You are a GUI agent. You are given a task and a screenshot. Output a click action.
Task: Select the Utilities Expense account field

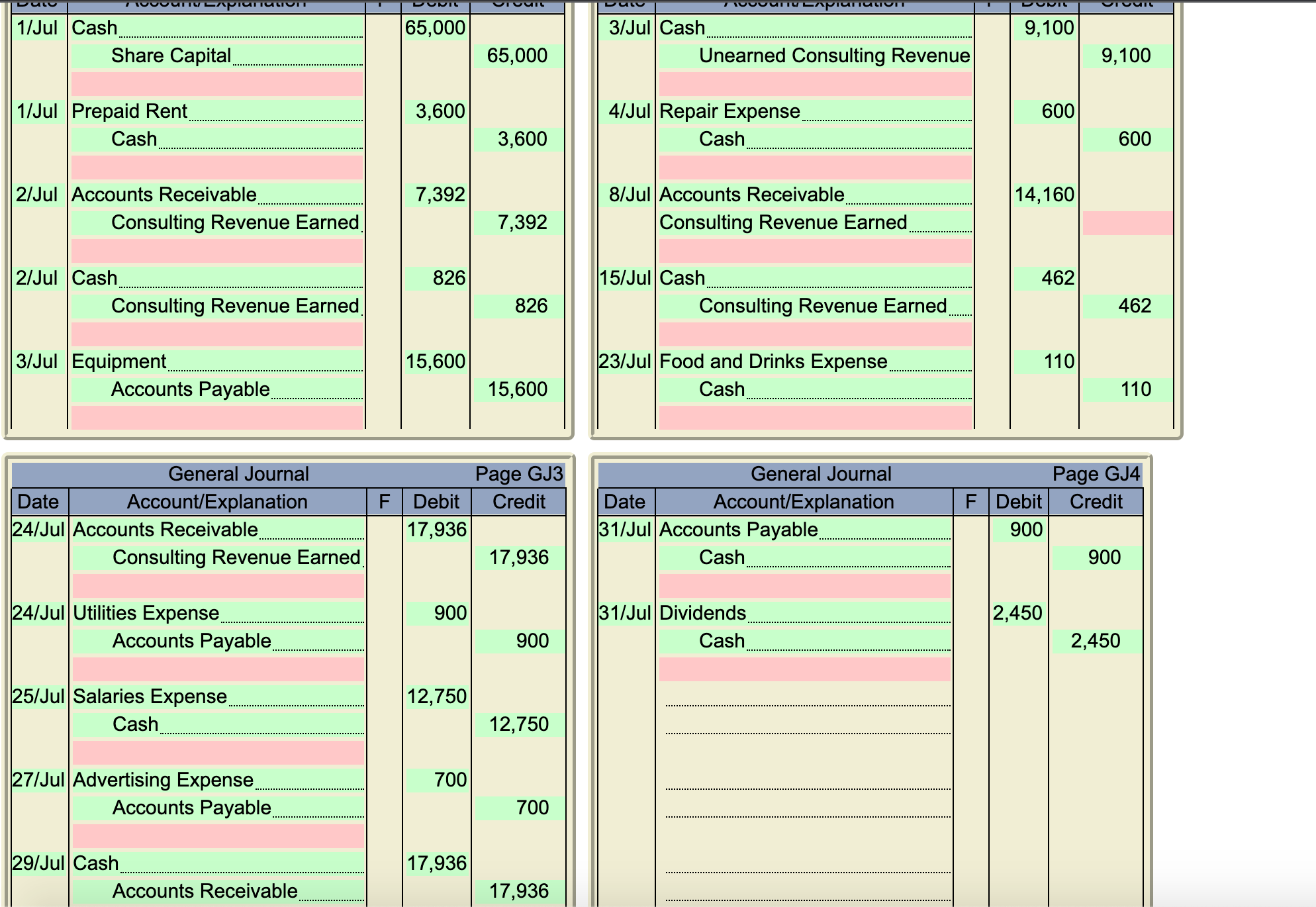(x=217, y=613)
